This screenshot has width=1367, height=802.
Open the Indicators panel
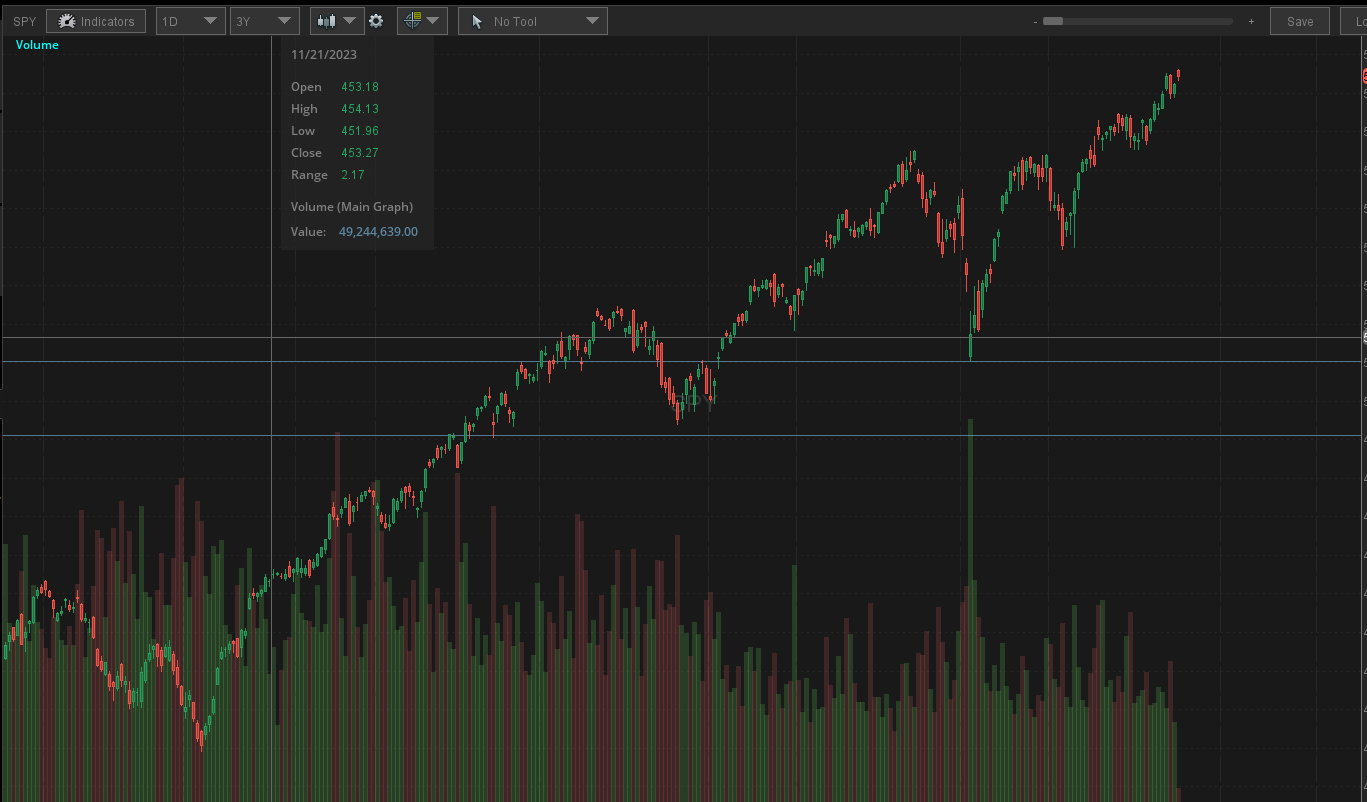(96, 21)
